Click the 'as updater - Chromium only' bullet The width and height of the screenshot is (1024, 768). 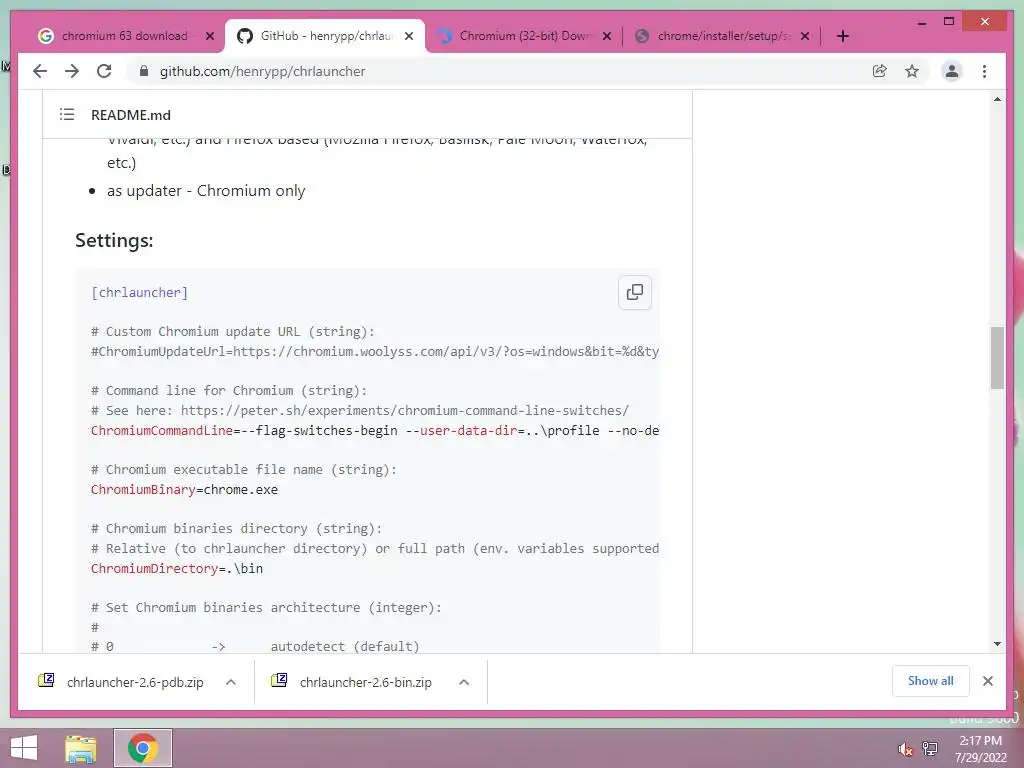click(x=206, y=191)
